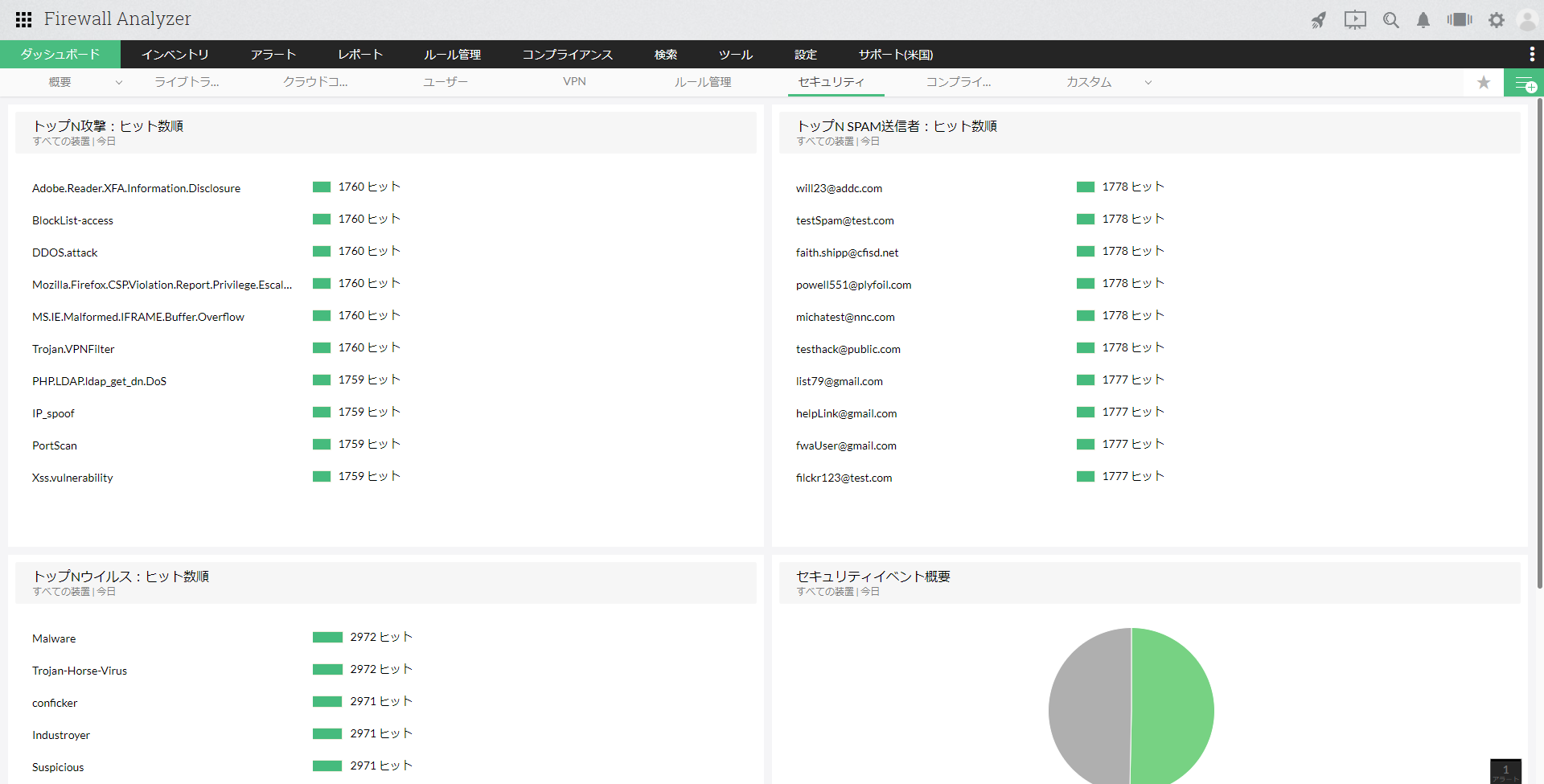Click the rocket quick-launch icon
This screenshot has height=784, width=1544.
point(1319,20)
